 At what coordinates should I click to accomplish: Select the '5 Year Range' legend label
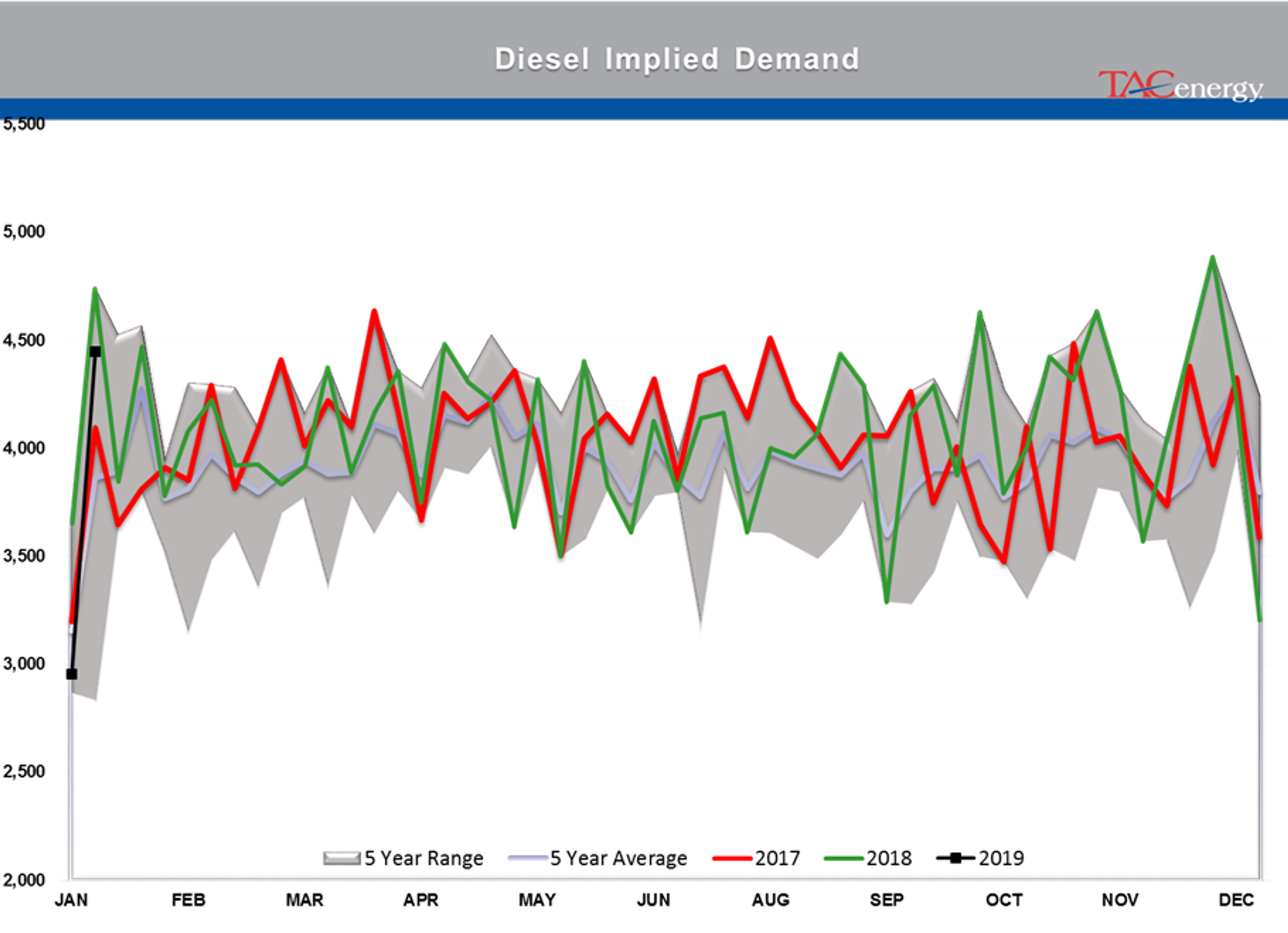point(424,858)
